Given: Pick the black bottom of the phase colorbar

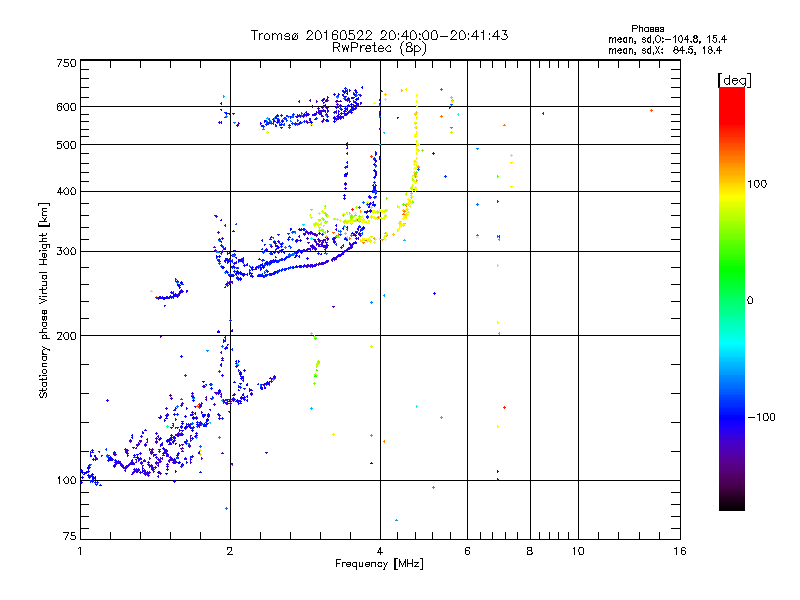Looking at the screenshot, I should tap(732, 505).
